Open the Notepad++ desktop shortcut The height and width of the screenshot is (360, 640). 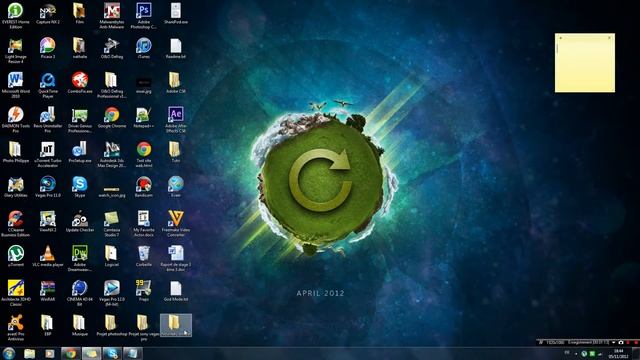[144, 118]
